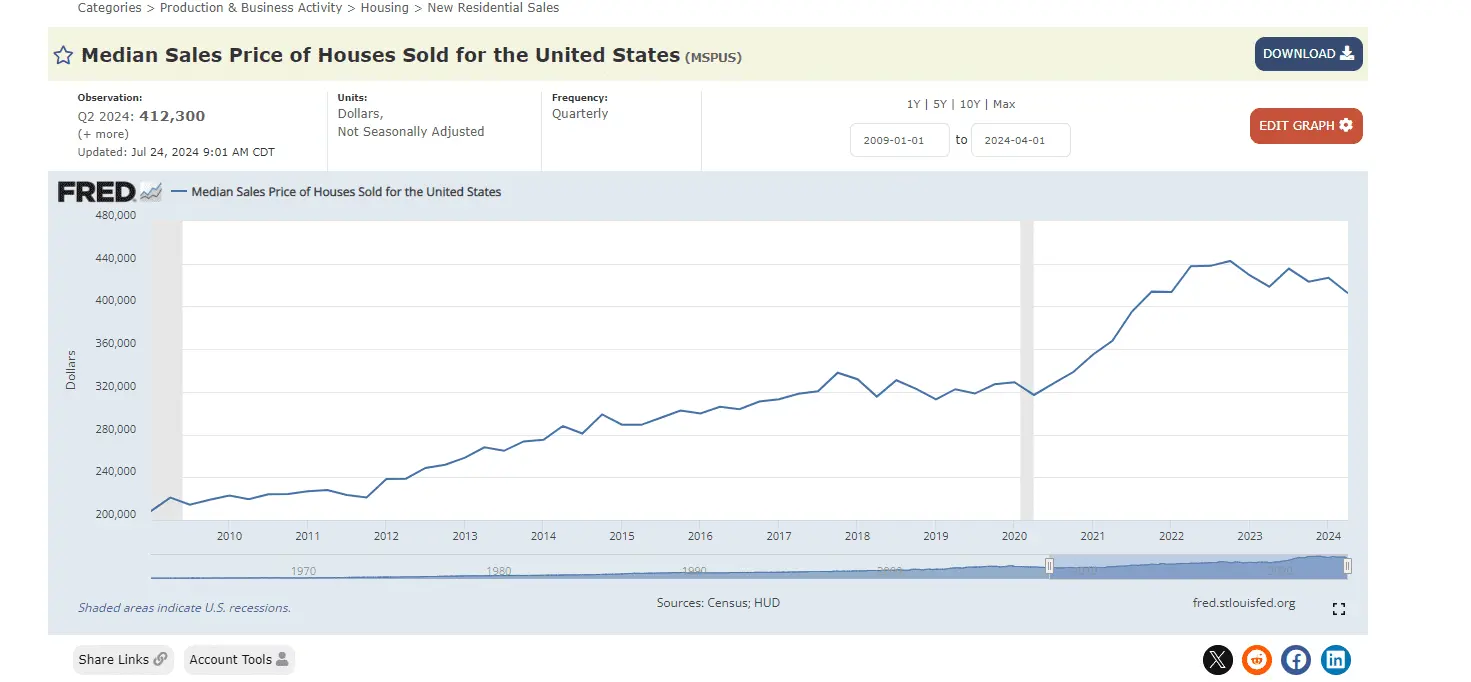Image resolution: width=1471 pixels, height=682 pixels.
Task: Select the 5Y date range
Action: pyautogui.click(x=939, y=104)
